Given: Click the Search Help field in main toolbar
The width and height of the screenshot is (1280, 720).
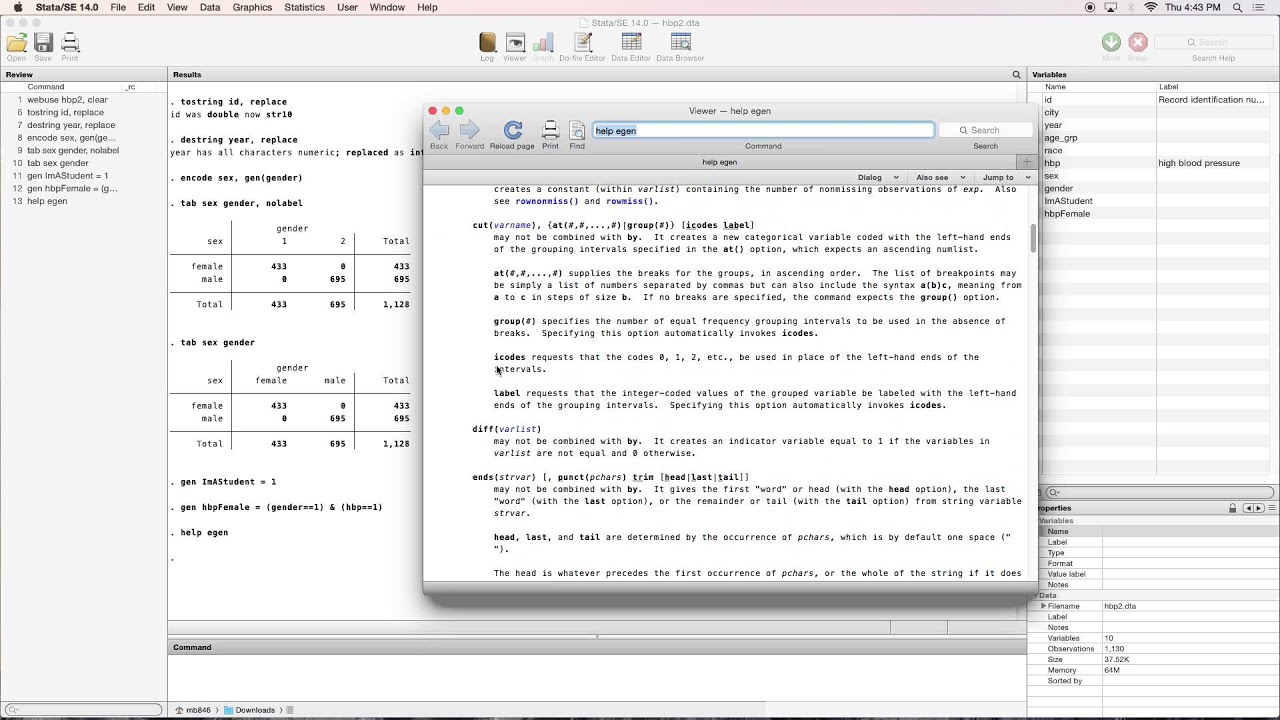Looking at the screenshot, I should click(x=1213, y=42).
